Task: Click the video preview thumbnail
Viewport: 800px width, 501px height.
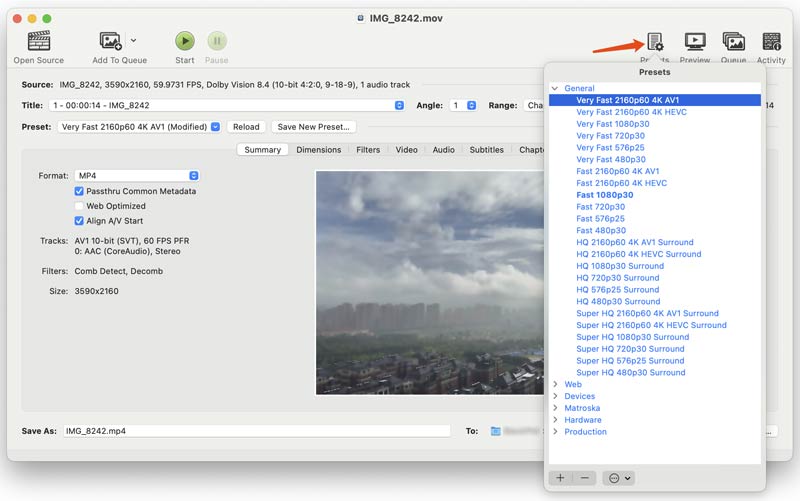Action: [430, 283]
